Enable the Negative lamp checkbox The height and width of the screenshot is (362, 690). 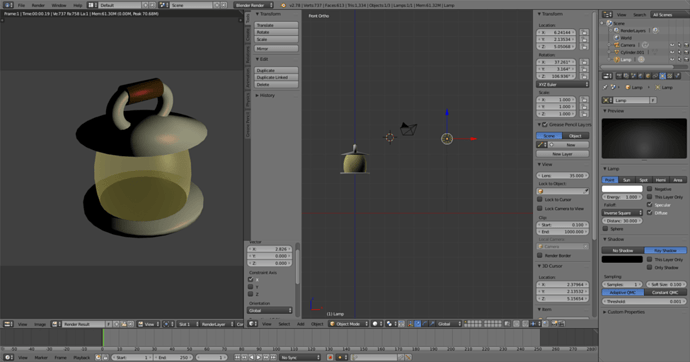tap(650, 189)
